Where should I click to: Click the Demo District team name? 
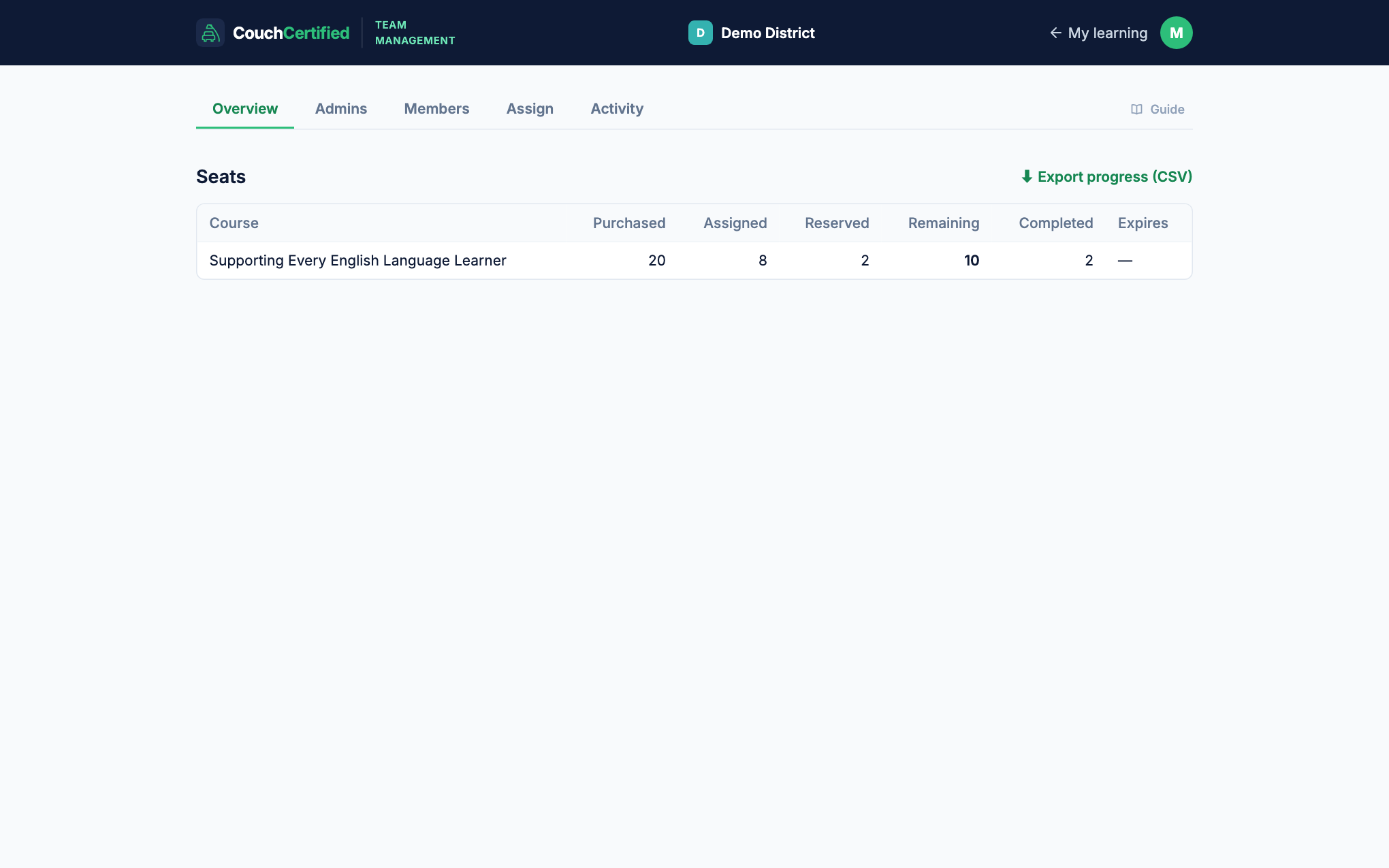pyautogui.click(x=767, y=33)
